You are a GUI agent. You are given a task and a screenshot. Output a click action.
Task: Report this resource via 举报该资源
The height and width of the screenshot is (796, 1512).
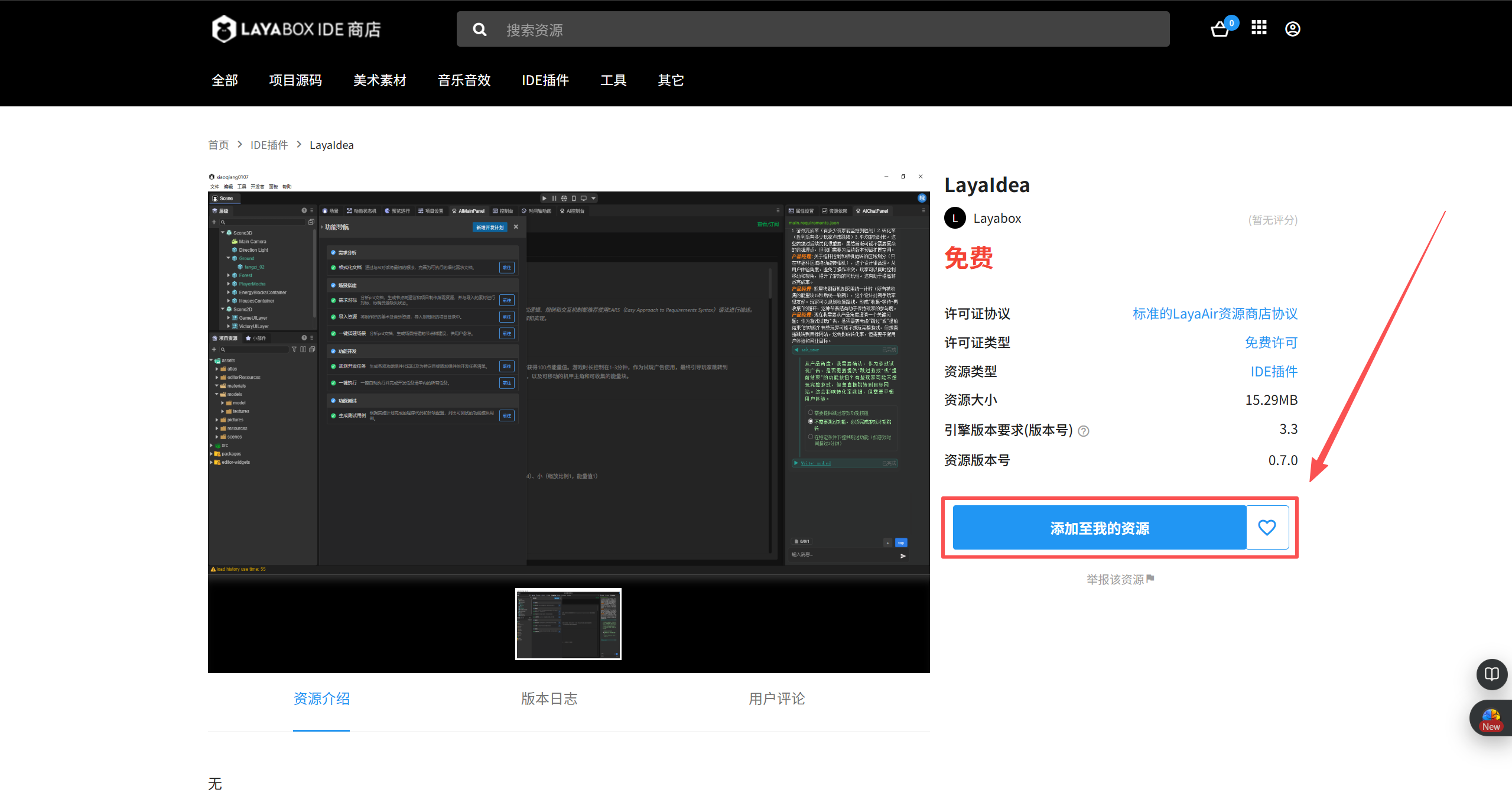pos(1120,580)
